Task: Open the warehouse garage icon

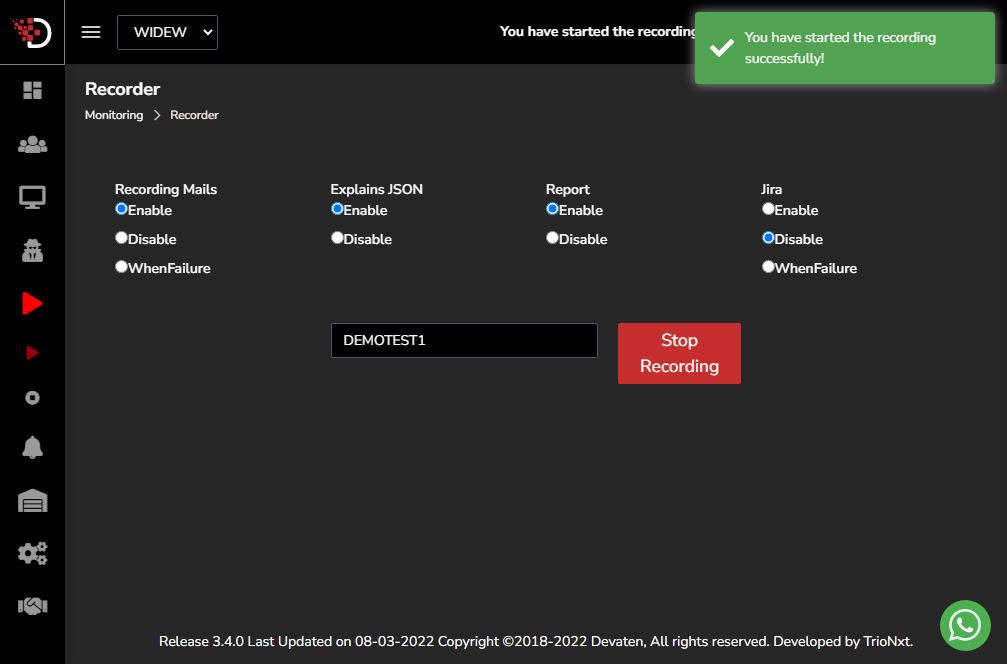Action: click(x=32, y=501)
